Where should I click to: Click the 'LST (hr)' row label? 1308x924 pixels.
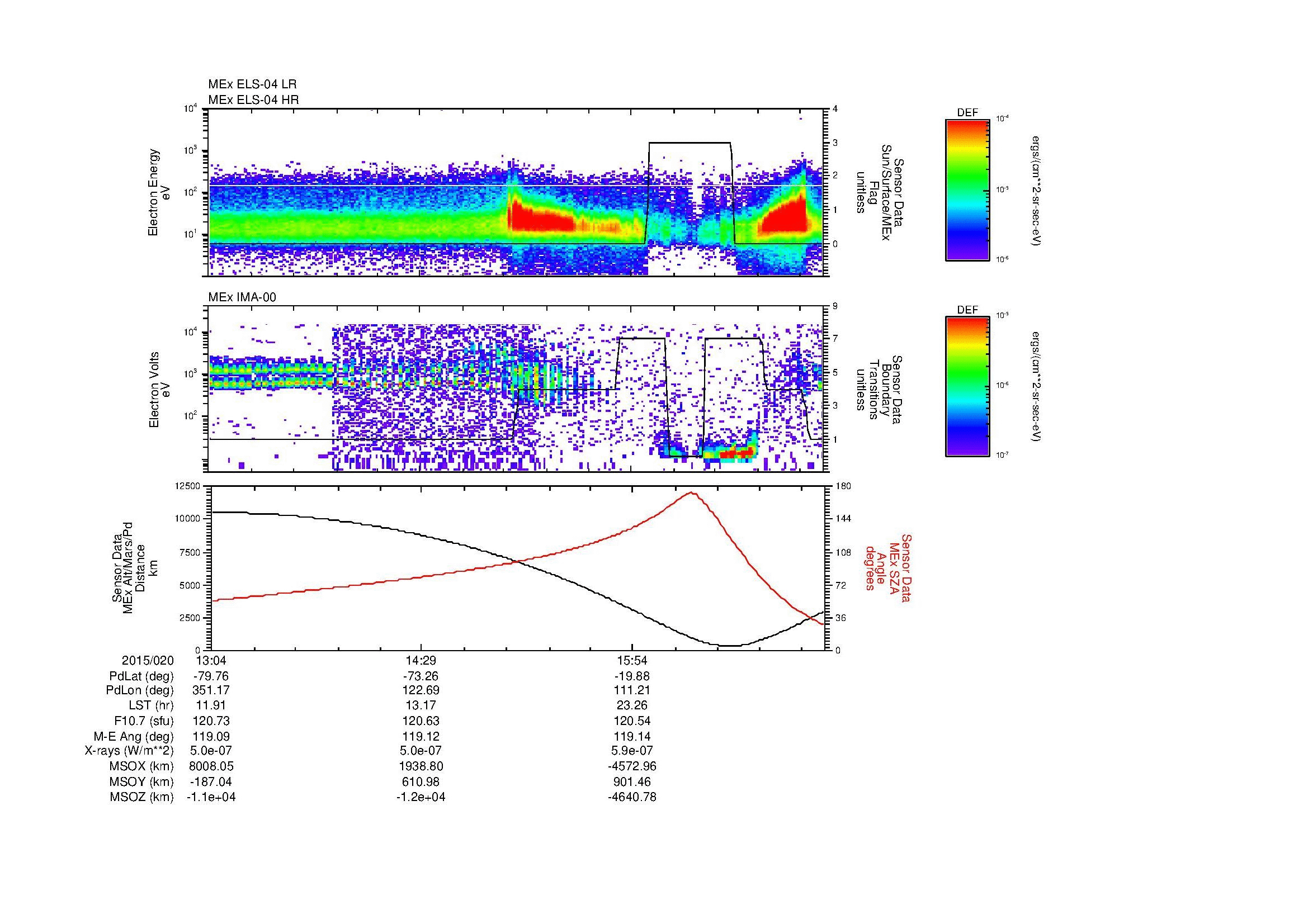151,706
